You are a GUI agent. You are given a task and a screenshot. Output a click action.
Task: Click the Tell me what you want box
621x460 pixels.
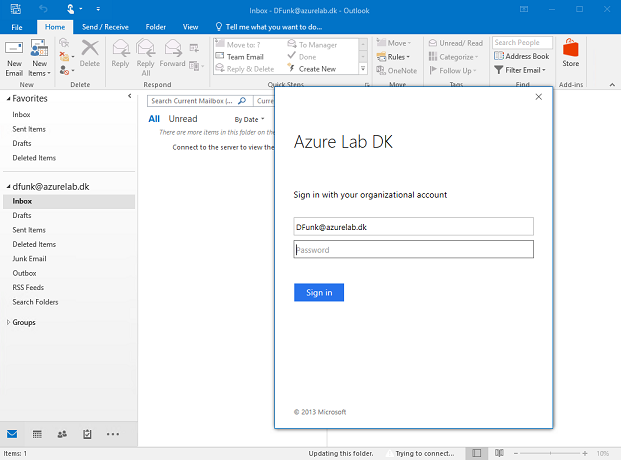tap(269, 27)
